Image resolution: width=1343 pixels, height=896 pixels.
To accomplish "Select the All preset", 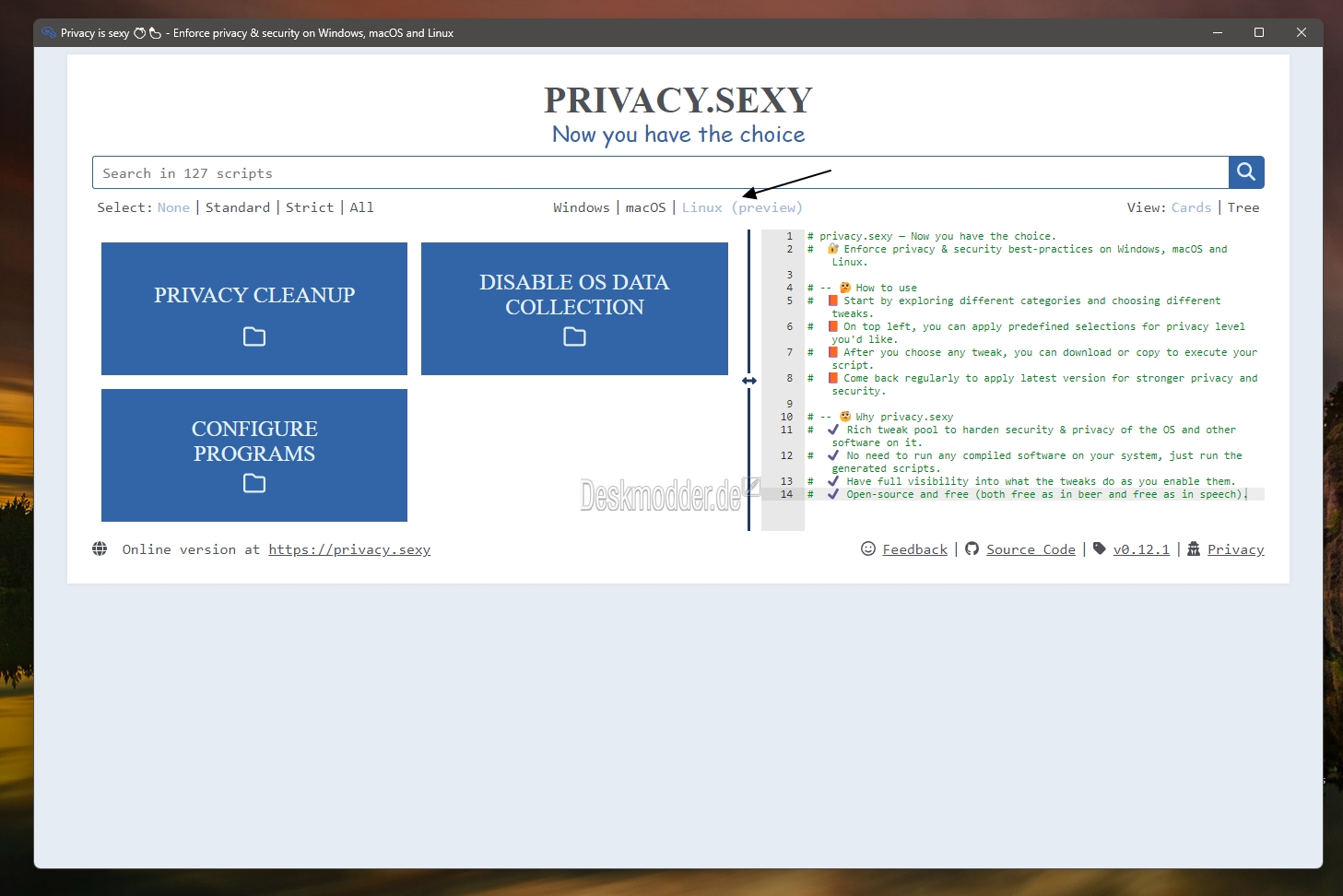I will point(361,207).
